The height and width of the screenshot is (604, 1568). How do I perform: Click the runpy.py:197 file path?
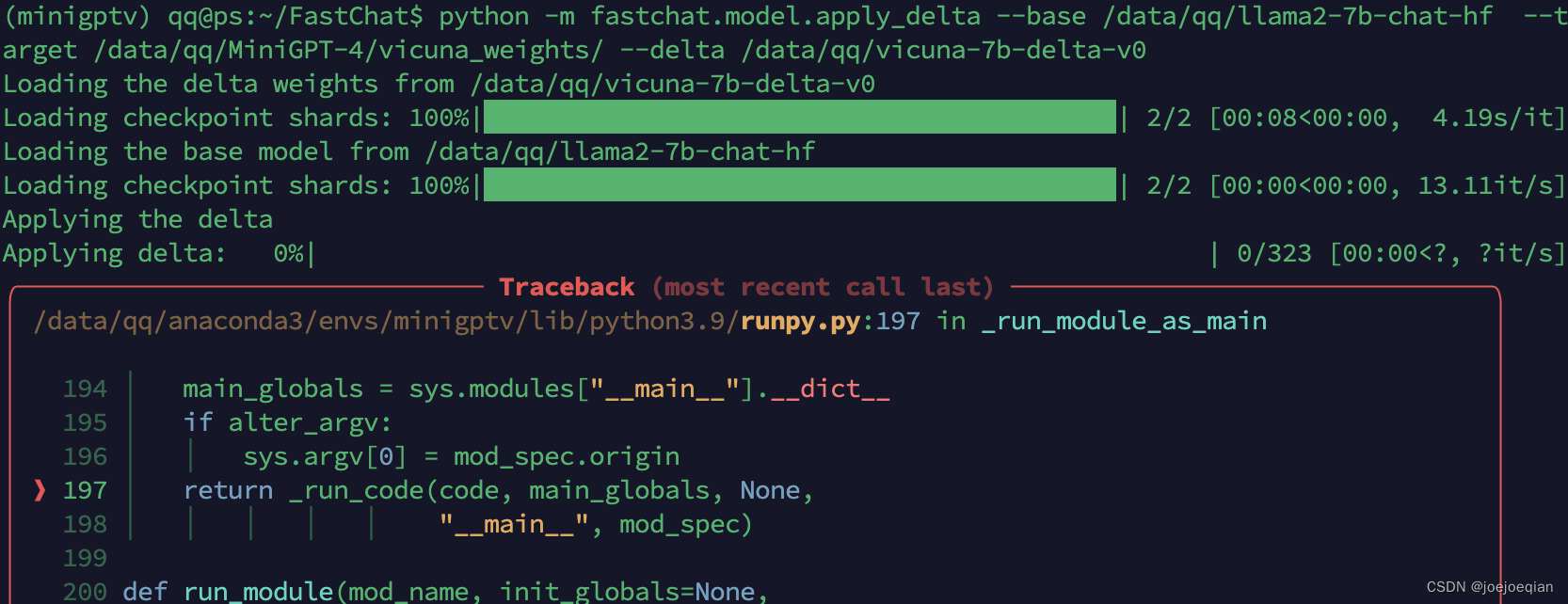click(x=477, y=322)
